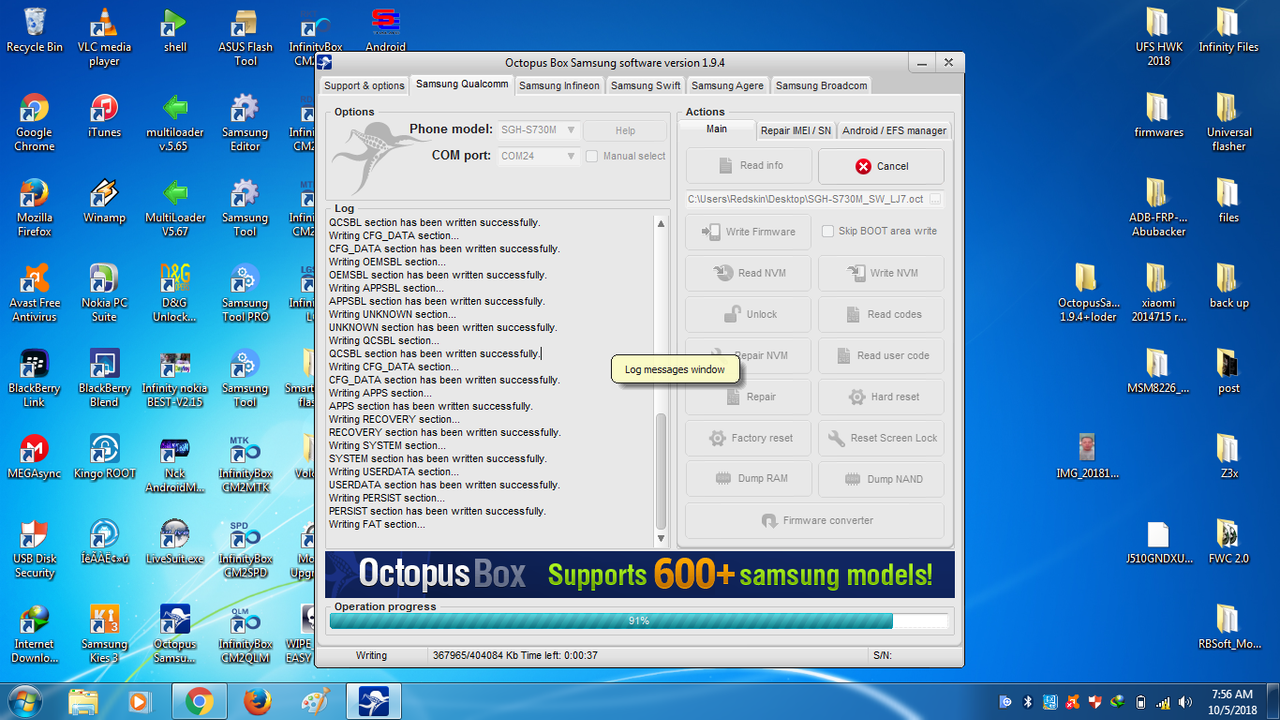Click the Read info button
Viewport: 1280px width, 720px height.
(x=748, y=166)
